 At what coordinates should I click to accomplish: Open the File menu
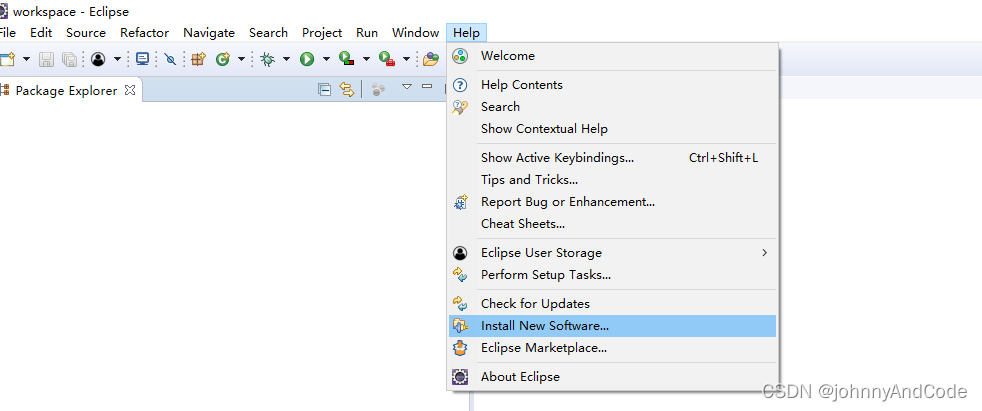click(x=8, y=33)
